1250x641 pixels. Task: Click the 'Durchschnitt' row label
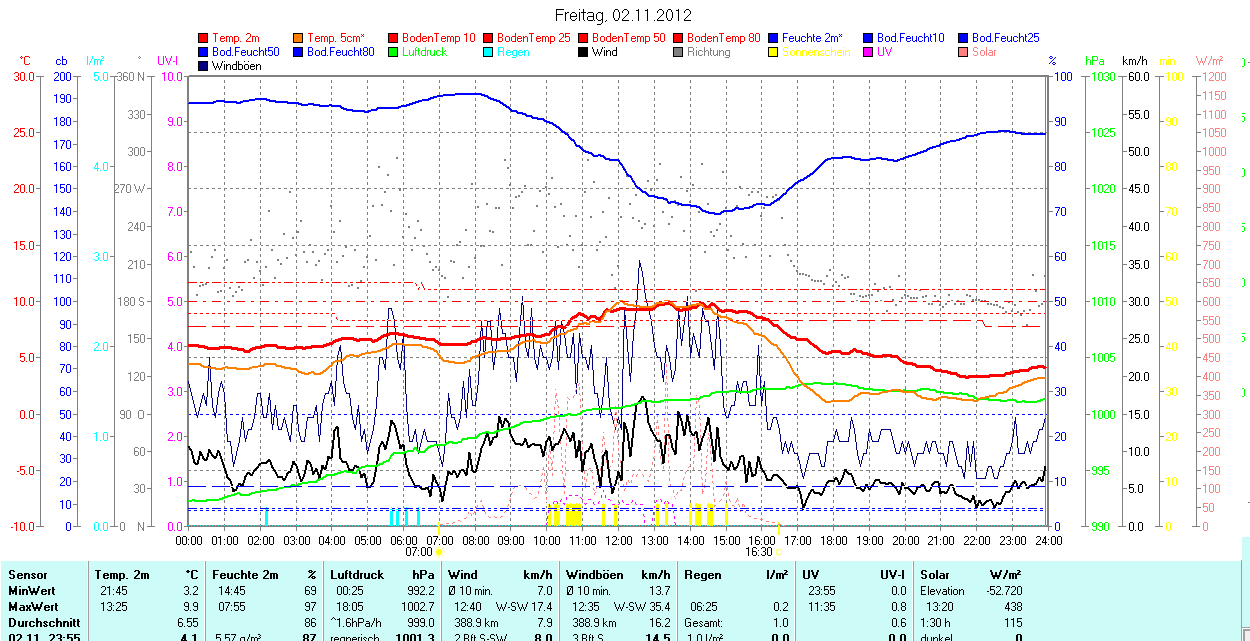(x=43, y=622)
